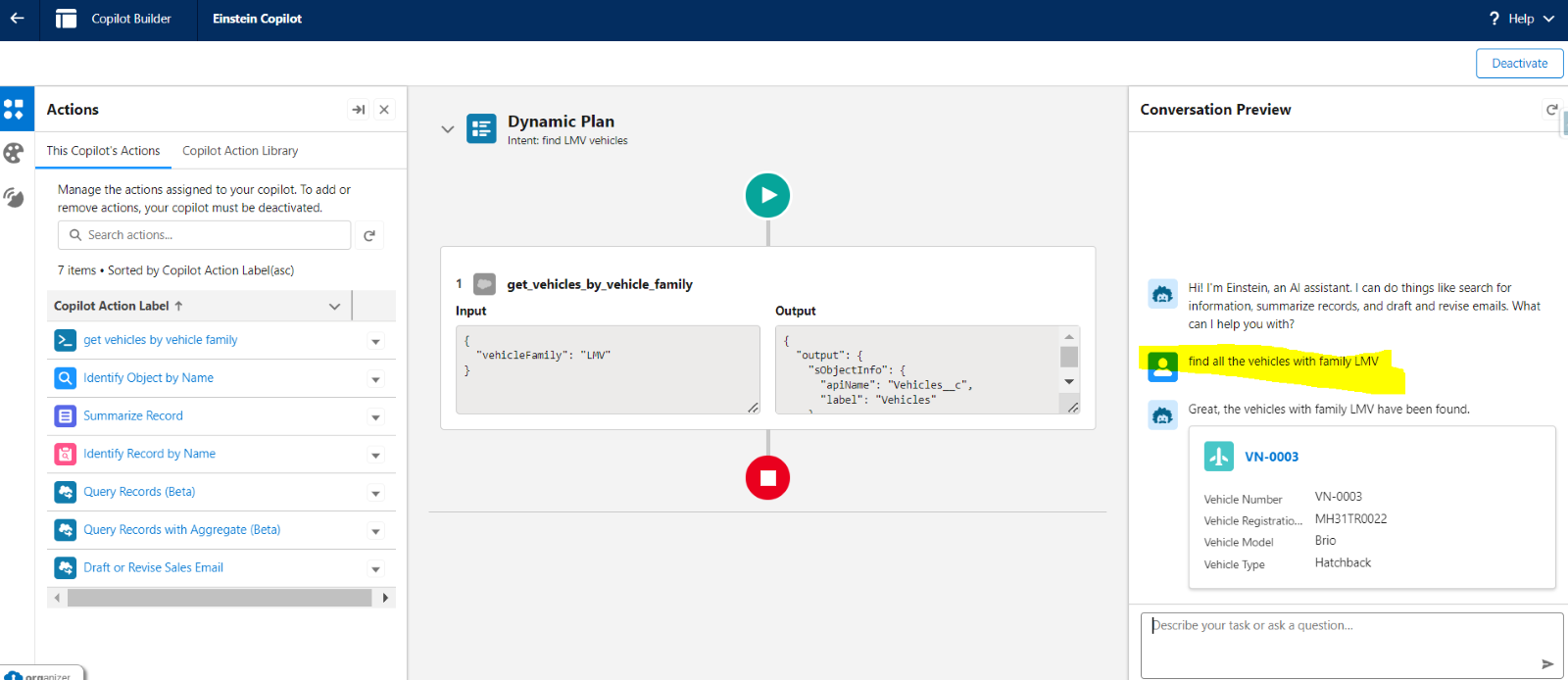Expand Copilot Action Label column menu
Screen dimensions: 1568x680
334,307
